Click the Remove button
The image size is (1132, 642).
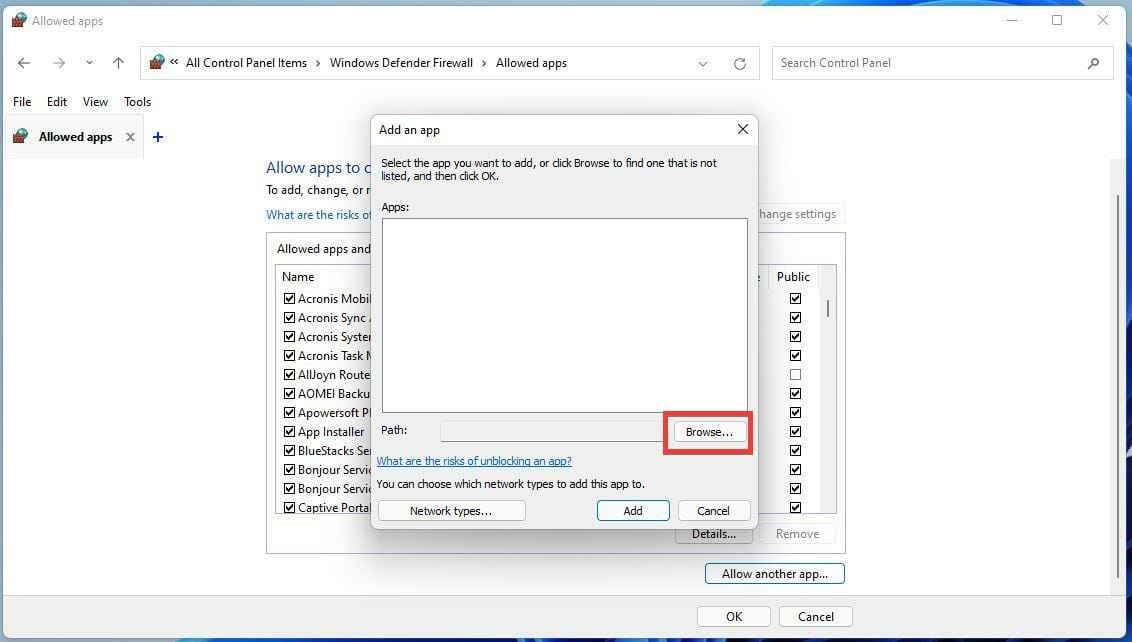click(x=798, y=534)
